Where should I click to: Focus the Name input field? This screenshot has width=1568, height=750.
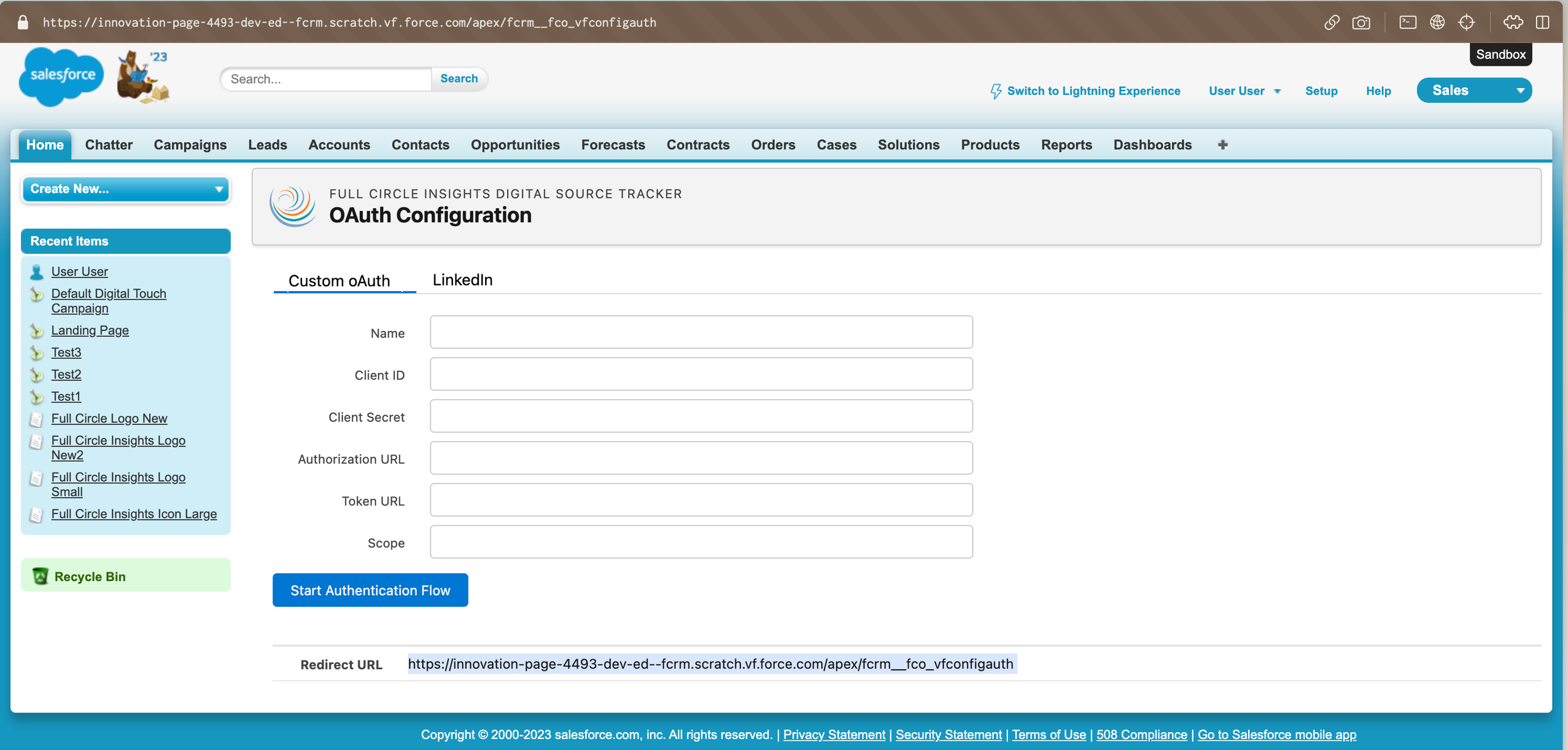[x=701, y=332]
